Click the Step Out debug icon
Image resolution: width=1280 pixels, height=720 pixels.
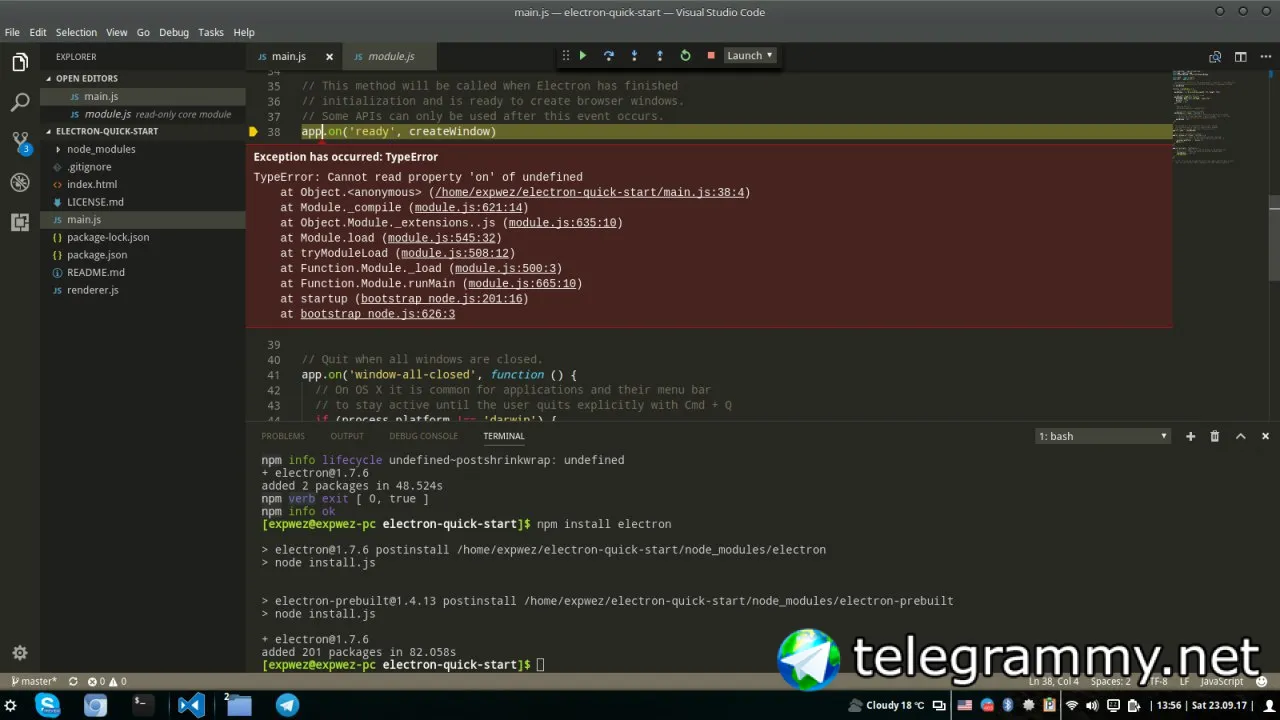pos(659,56)
